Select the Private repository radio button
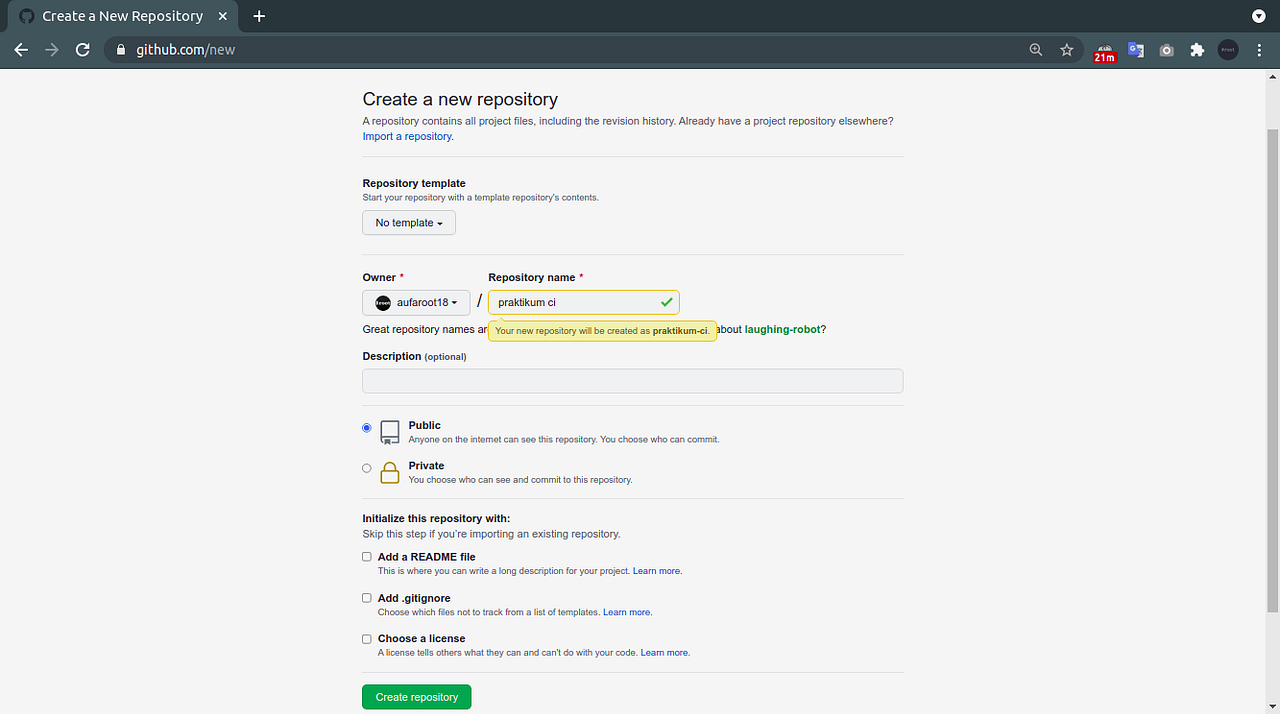This screenshot has width=1280, height=714. point(366,467)
